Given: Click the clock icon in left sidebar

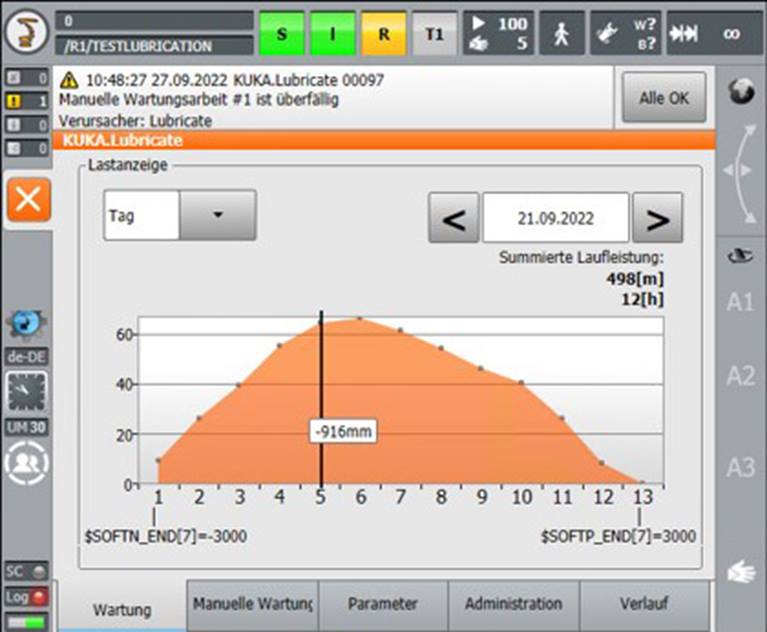Looking at the screenshot, I should 26,391.
